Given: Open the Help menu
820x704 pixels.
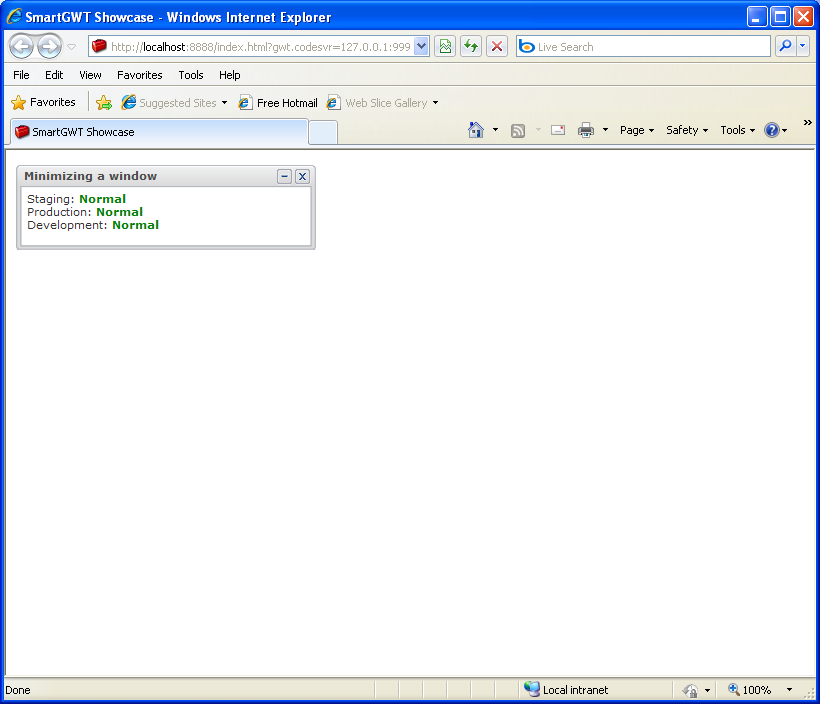Looking at the screenshot, I should (x=230, y=75).
